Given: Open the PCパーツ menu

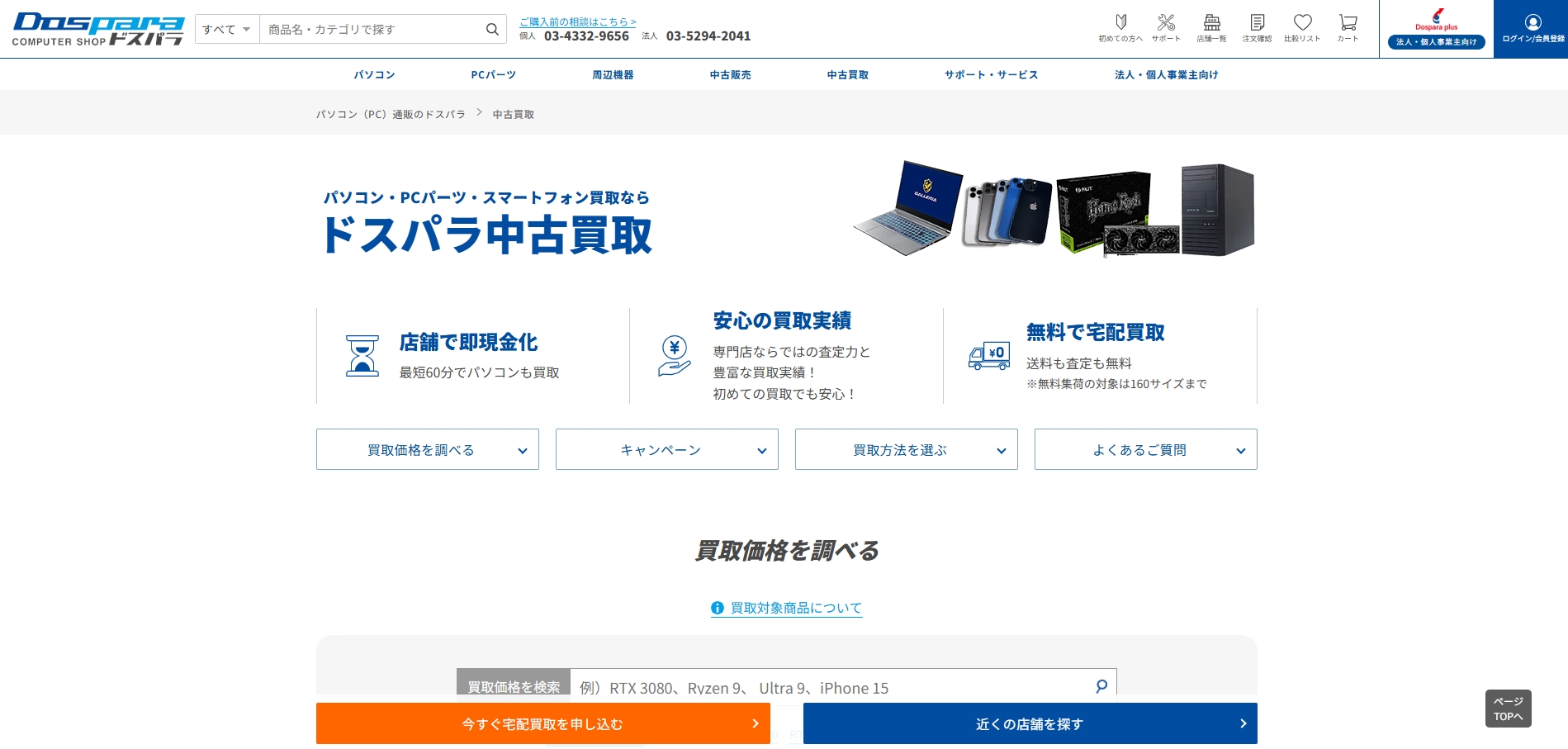Looking at the screenshot, I should [x=494, y=74].
